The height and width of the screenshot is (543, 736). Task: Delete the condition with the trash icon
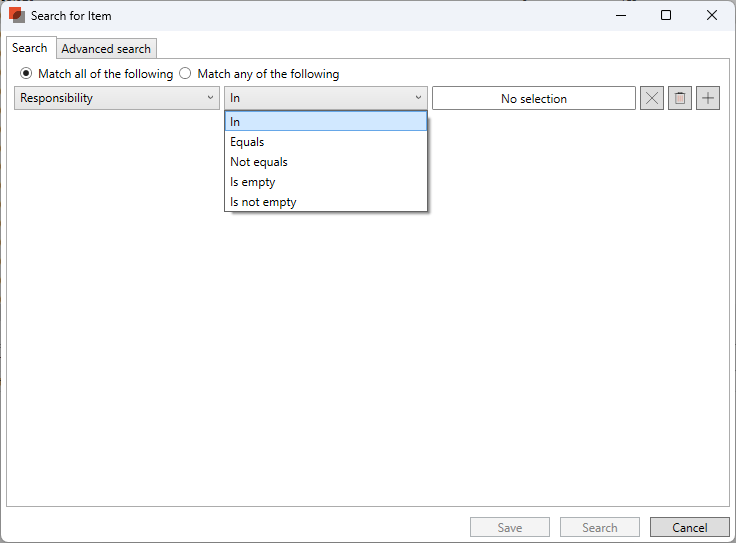coord(680,98)
